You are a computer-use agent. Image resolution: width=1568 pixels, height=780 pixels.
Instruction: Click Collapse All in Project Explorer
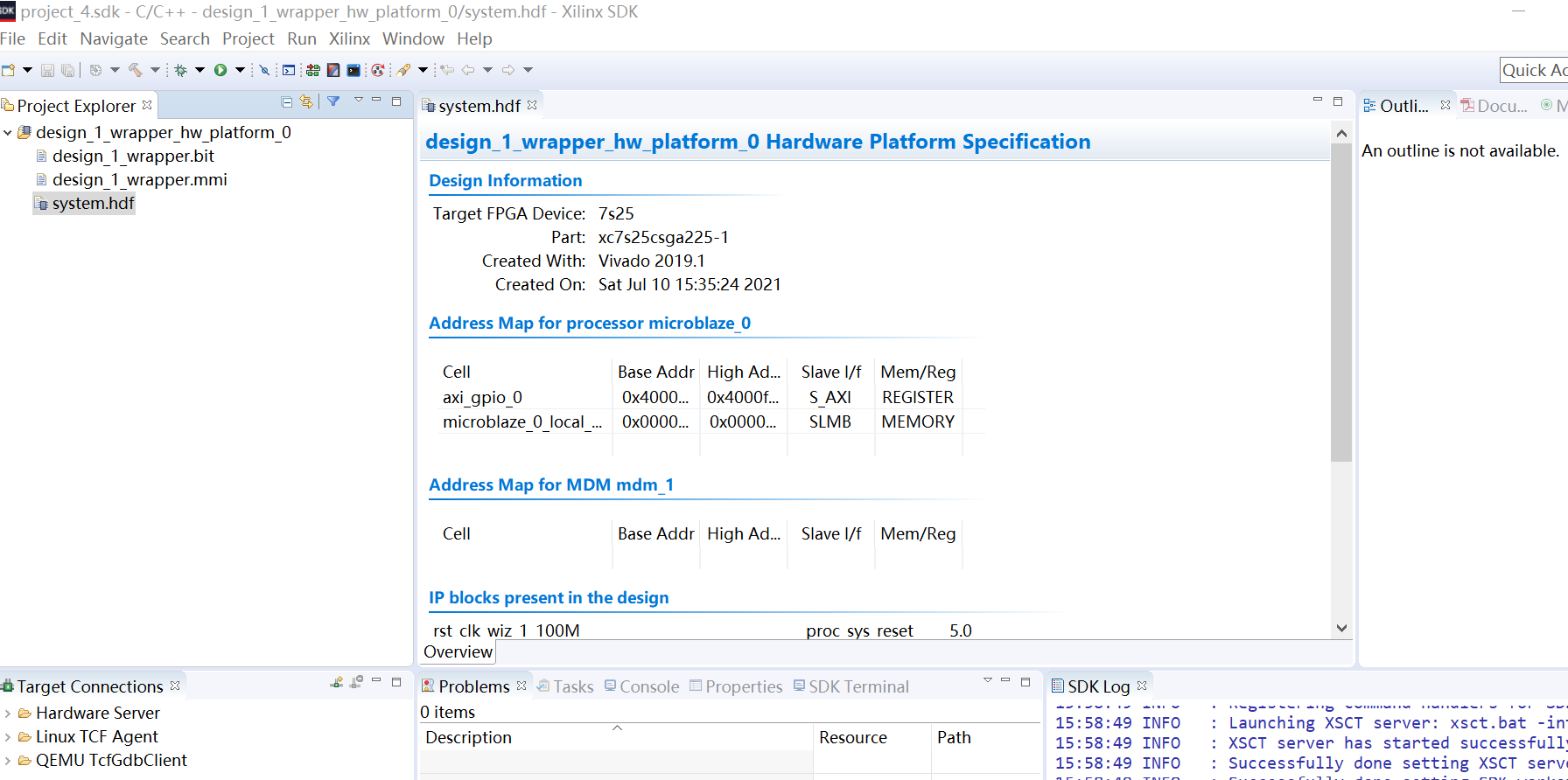click(286, 101)
